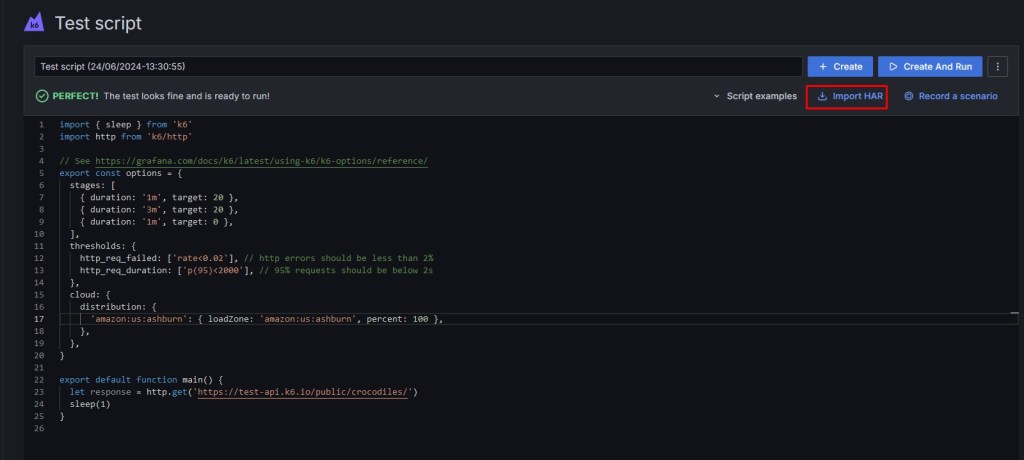Open the three-dot more options menu

tap(997, 66)
